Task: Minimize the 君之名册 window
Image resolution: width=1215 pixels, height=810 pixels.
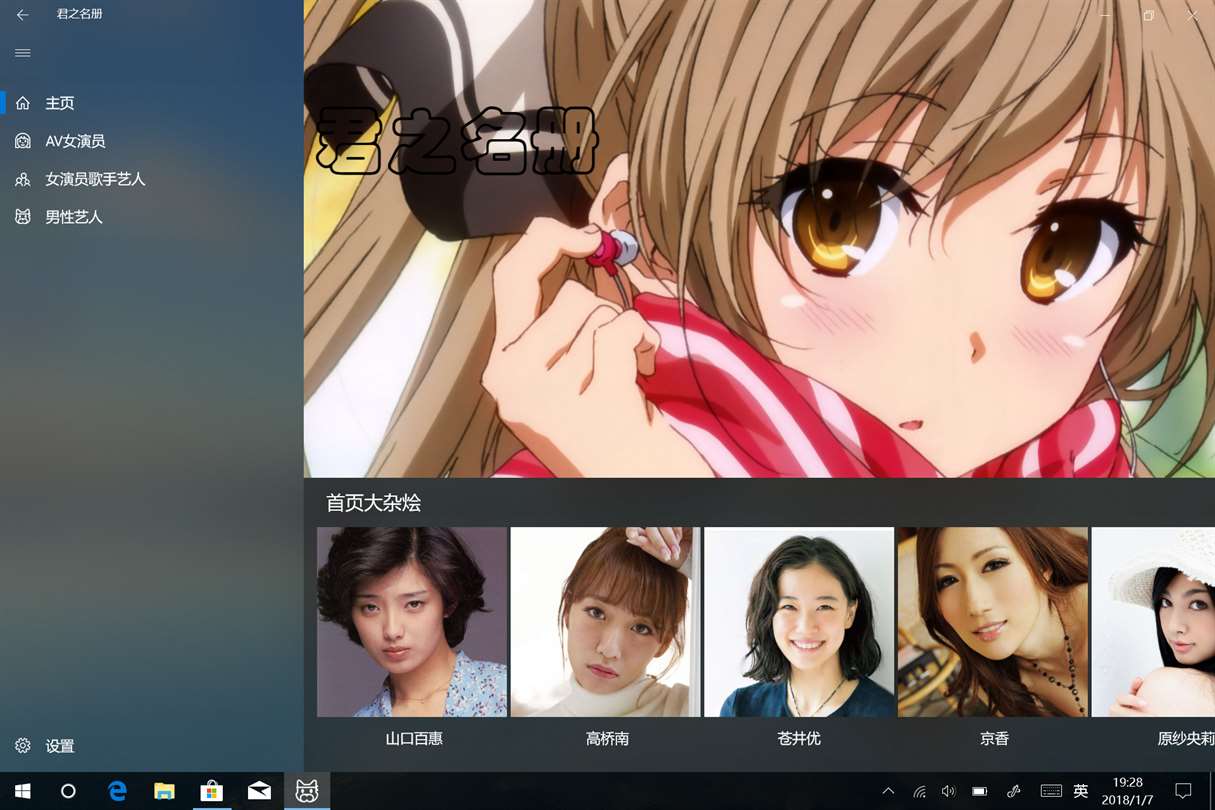Action: point(1105,15)
